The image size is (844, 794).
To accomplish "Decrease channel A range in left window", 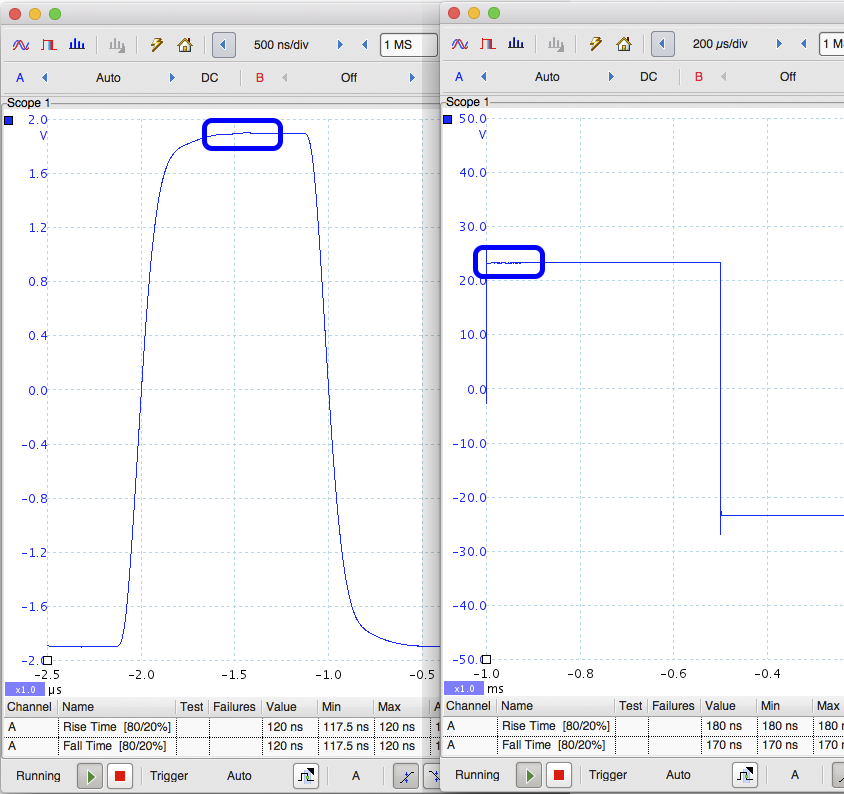I will pos(45,78).
